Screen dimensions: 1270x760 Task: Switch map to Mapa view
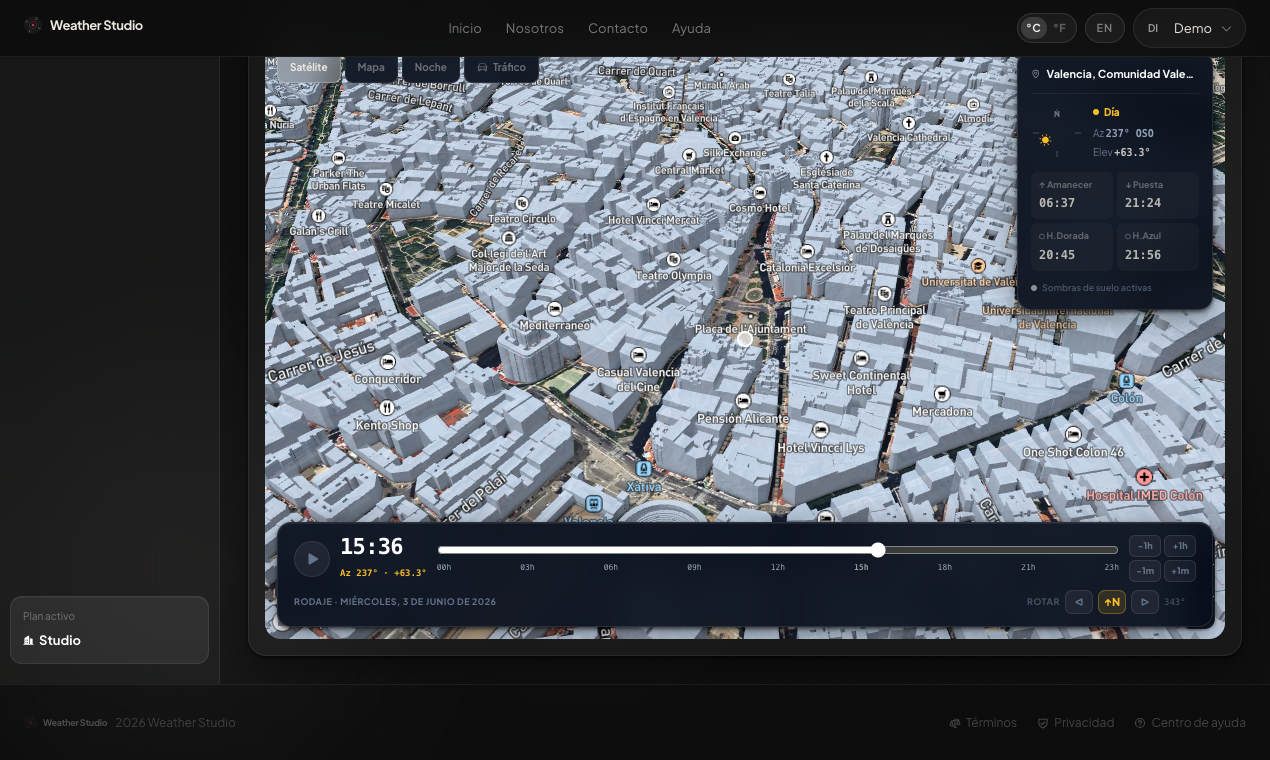click(371, 68)
